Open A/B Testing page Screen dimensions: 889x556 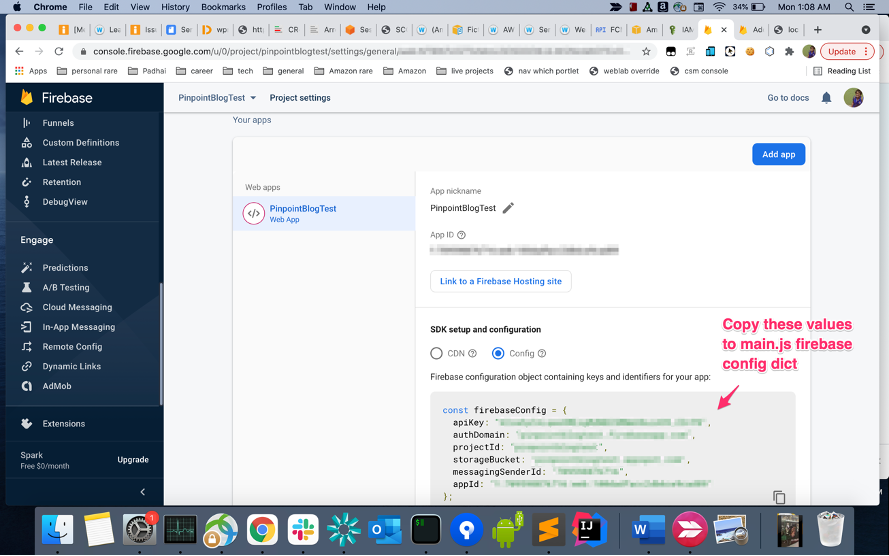[x=66, y=288]
